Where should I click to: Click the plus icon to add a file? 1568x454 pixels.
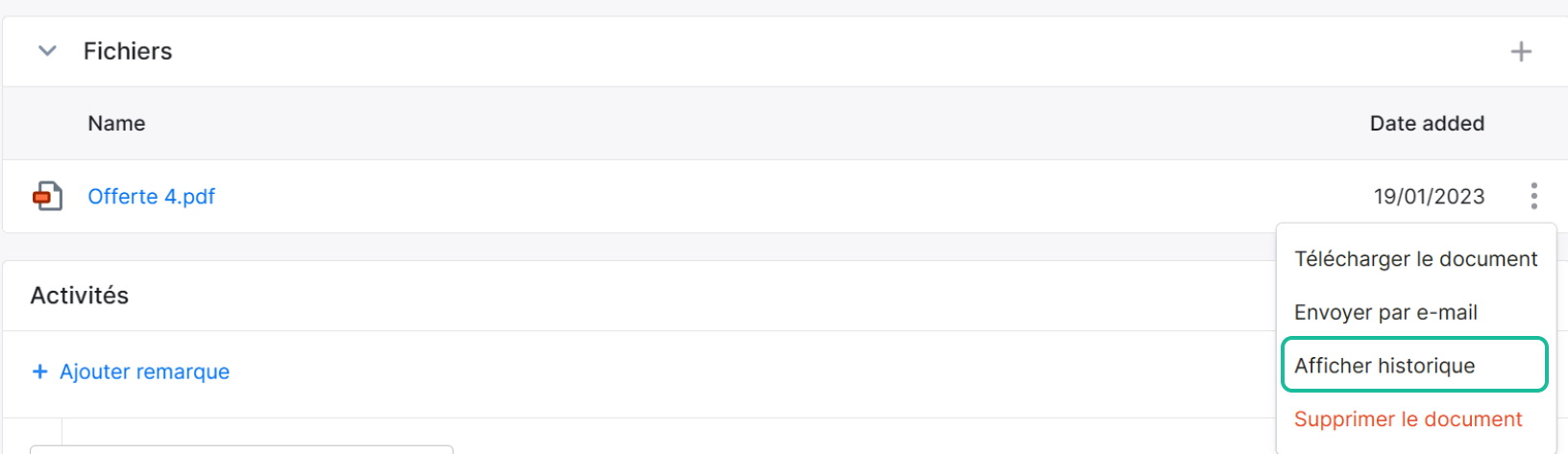(1521, 51)
